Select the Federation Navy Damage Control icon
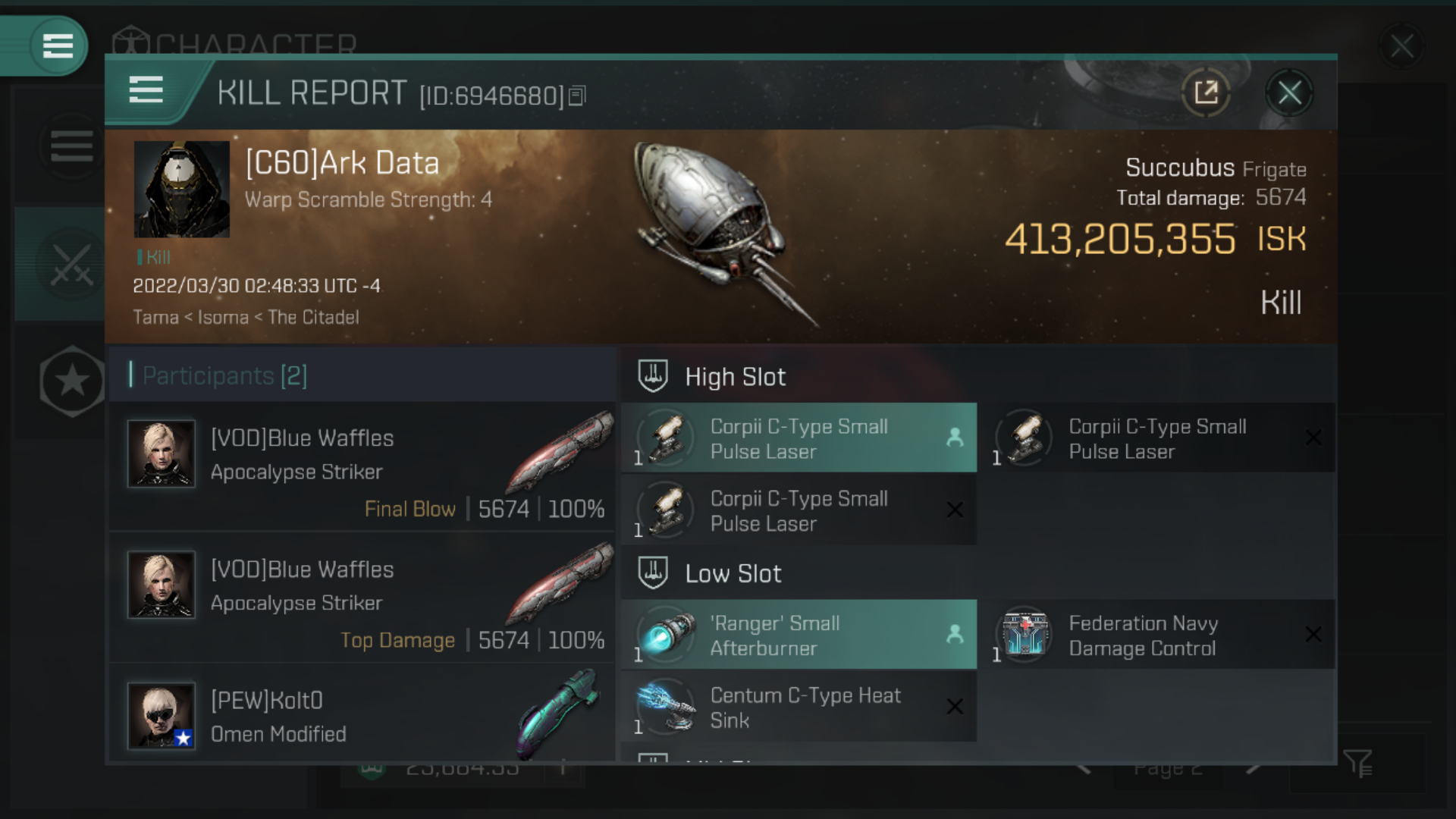 point(1024,634)
